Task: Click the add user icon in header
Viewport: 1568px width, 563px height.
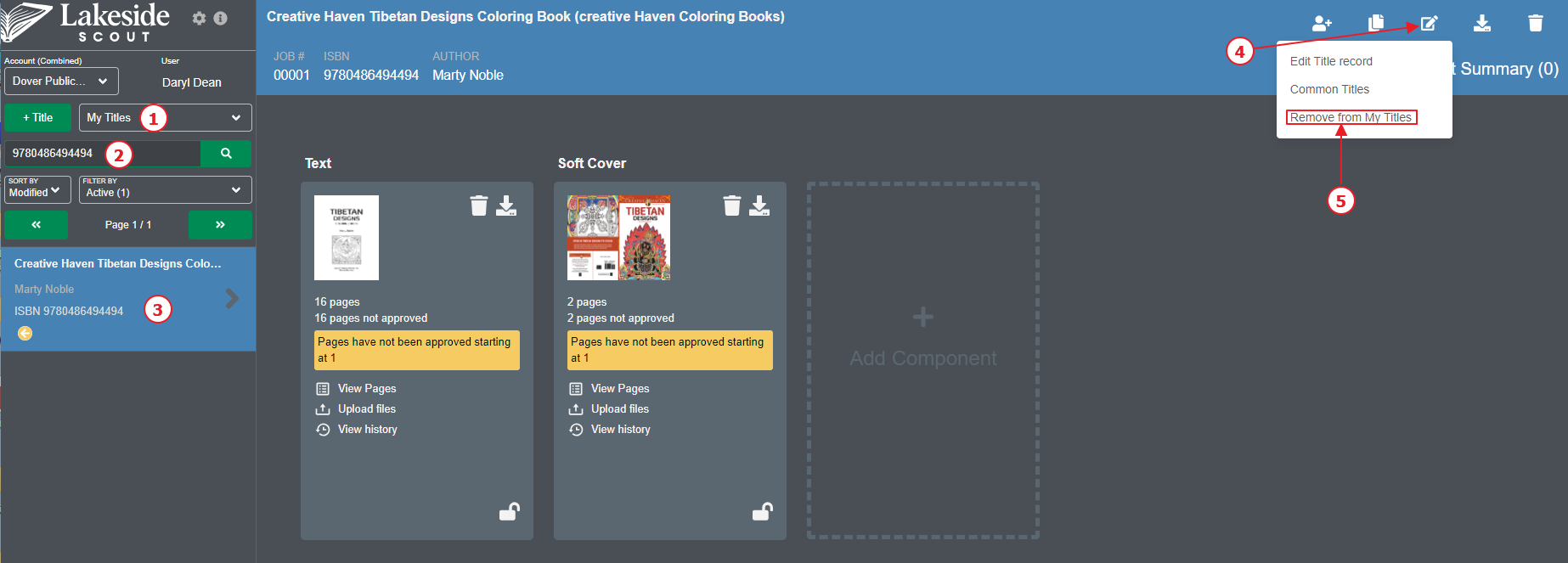Action: click(x=1322, y=23)
